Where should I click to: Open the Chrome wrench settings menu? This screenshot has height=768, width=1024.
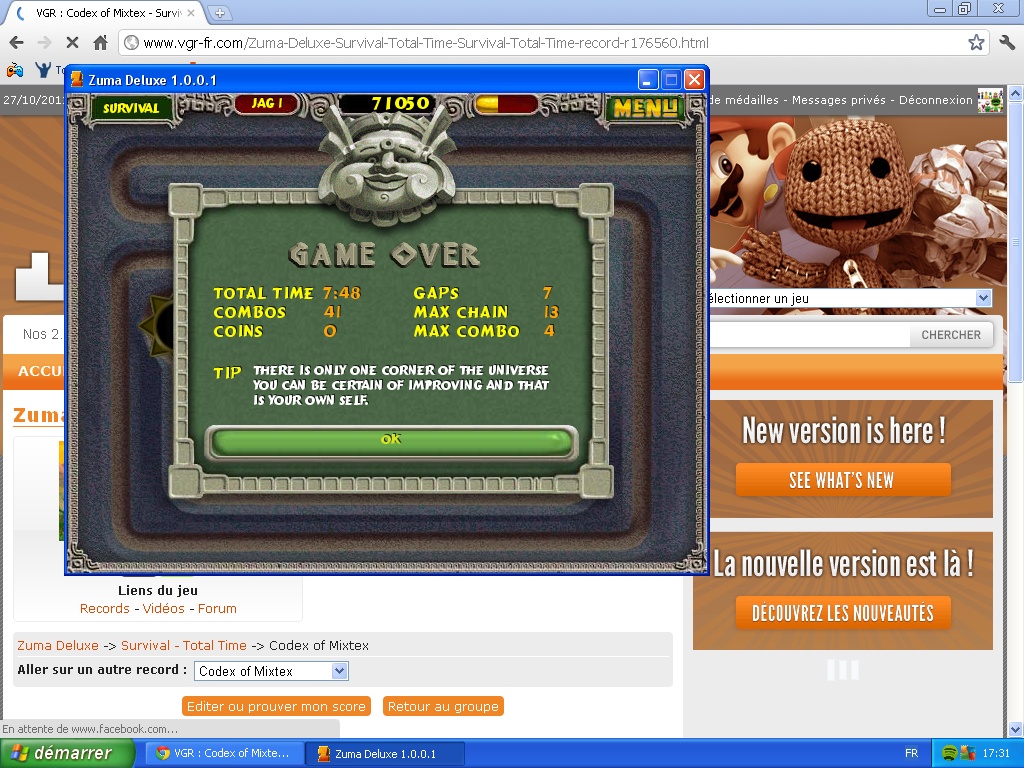pyautogui.click(x=1006, y=43)
